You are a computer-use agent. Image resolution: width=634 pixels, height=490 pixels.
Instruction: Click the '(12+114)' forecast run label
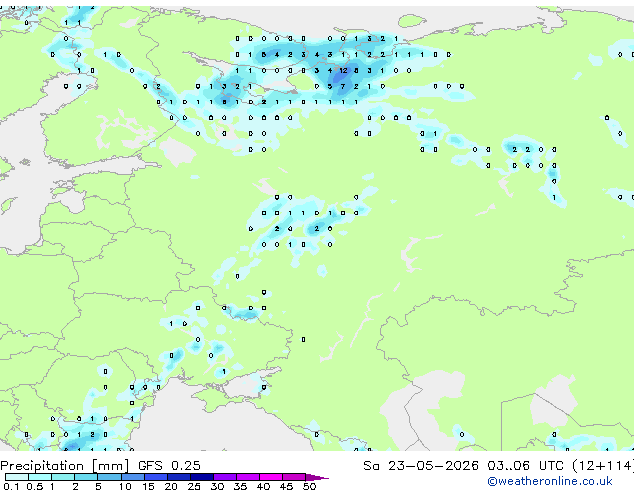click(603, 466)
